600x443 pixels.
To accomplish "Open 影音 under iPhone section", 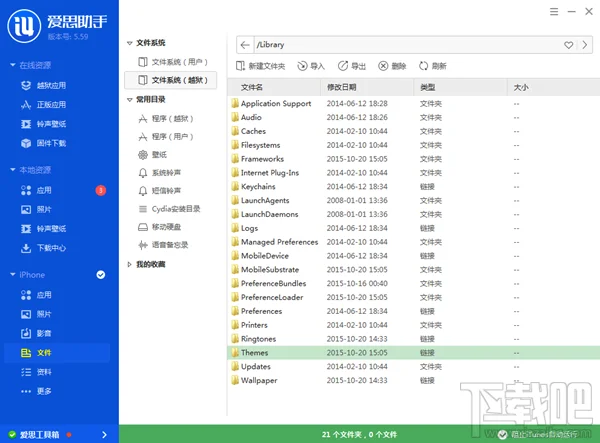I will click(x=36, y=333).
